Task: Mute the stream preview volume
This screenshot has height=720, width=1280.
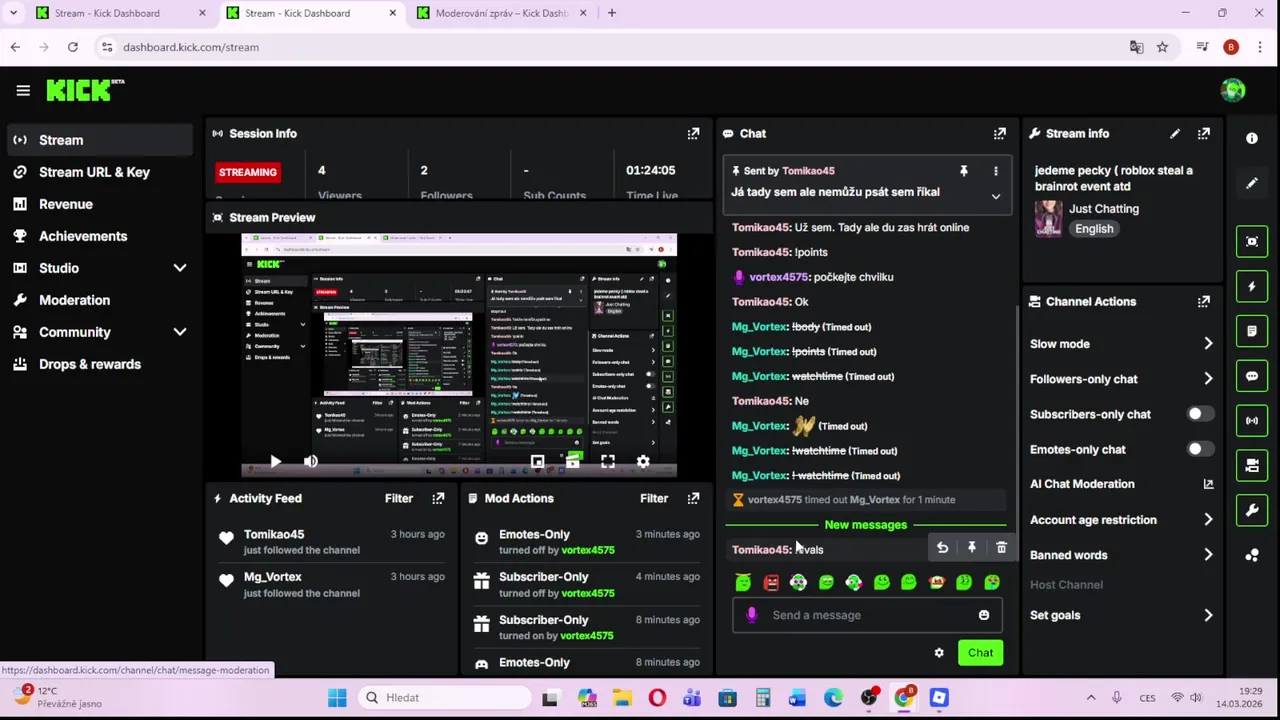Action: [x=310, y=461]
